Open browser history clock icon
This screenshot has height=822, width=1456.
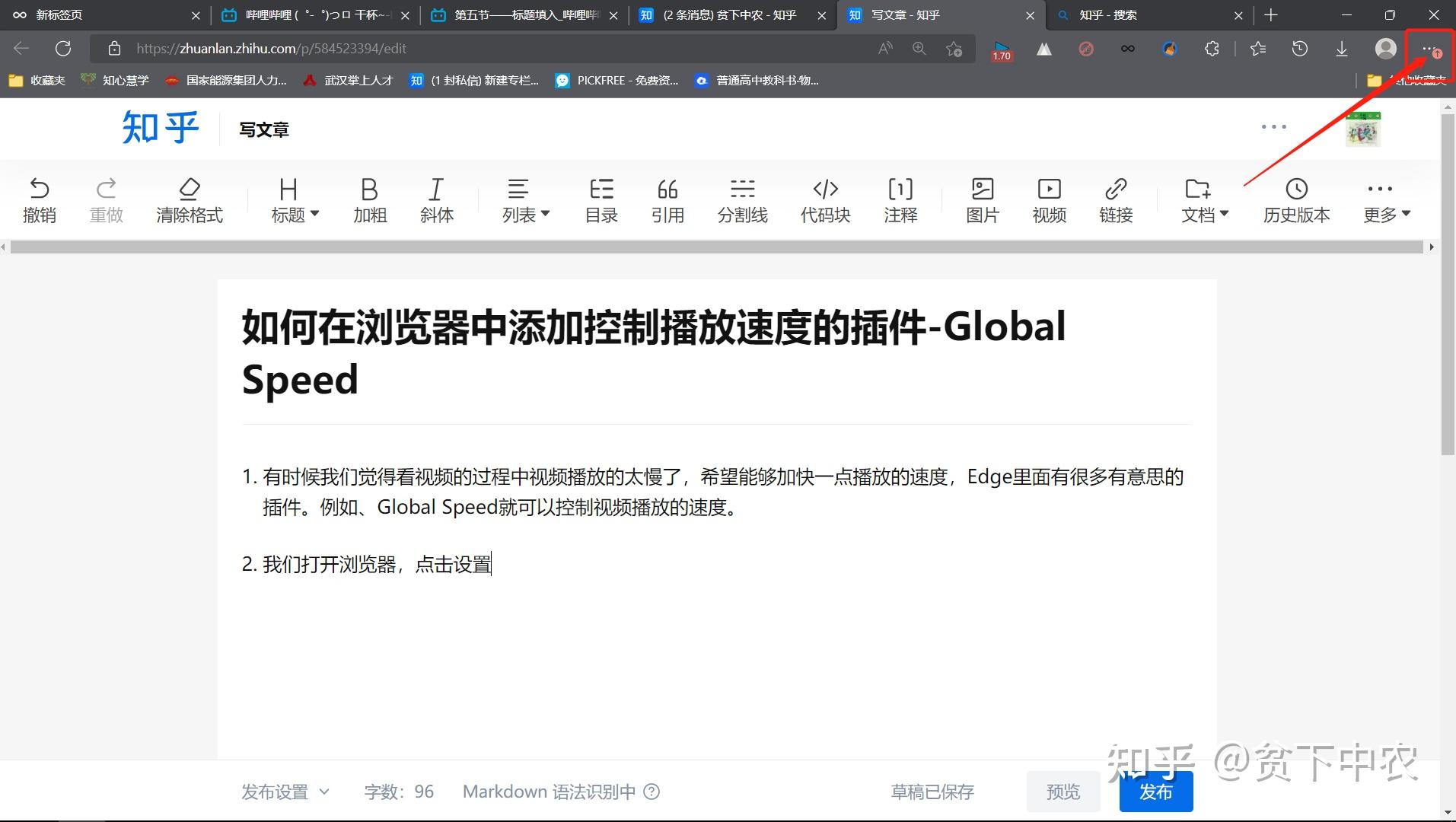[1300, 49]
